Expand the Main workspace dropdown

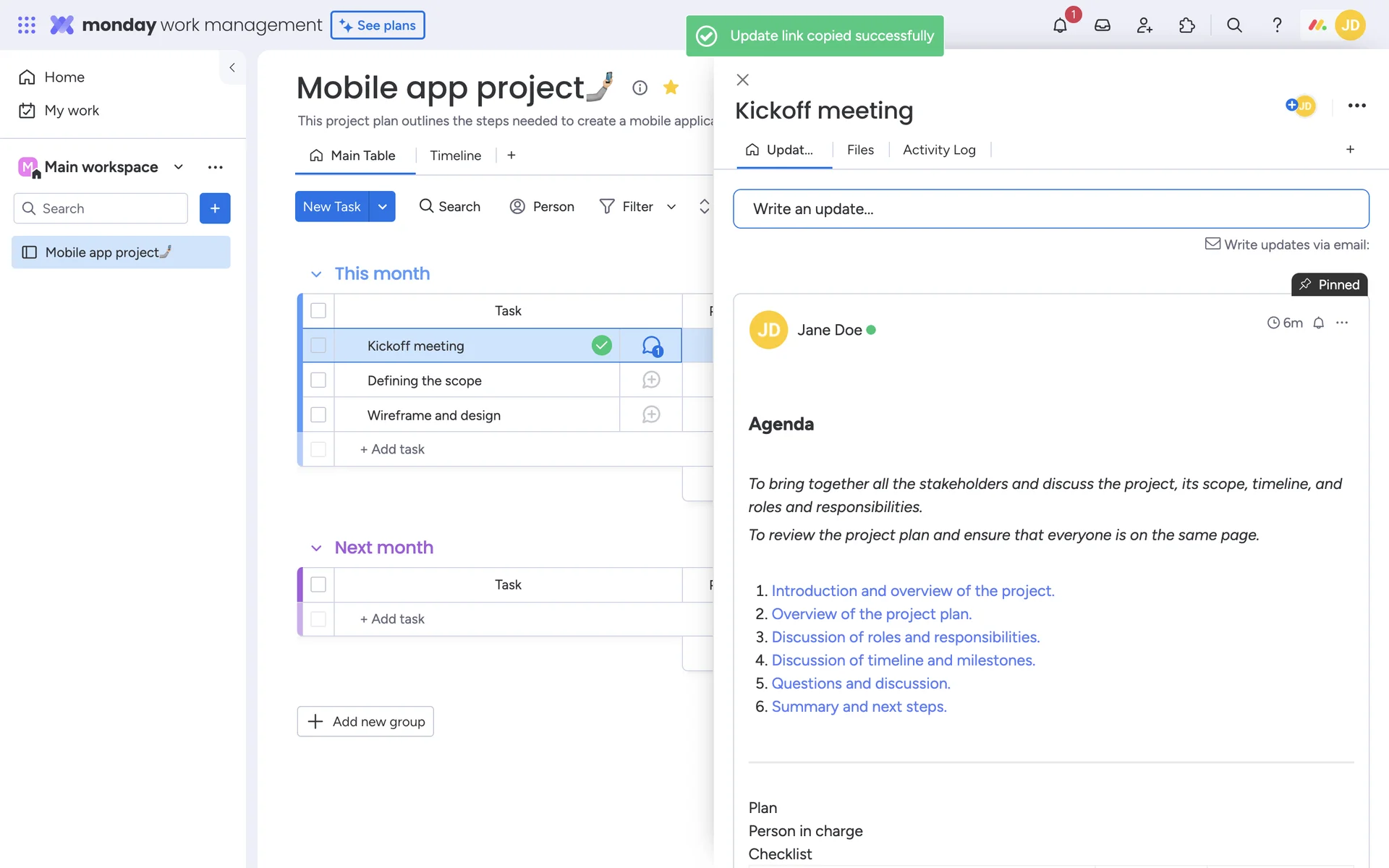pos(178,167)
